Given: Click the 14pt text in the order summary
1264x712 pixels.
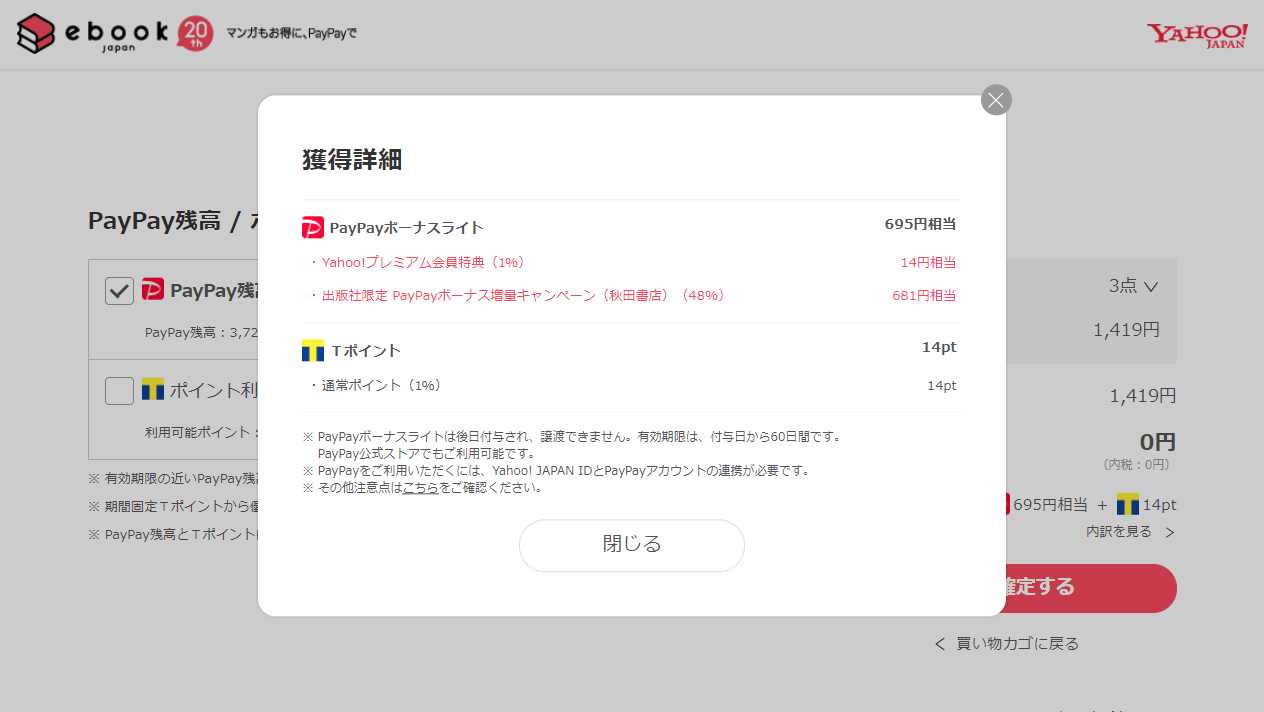Looking at the screenshot, I should click(x=1160, y=505).
